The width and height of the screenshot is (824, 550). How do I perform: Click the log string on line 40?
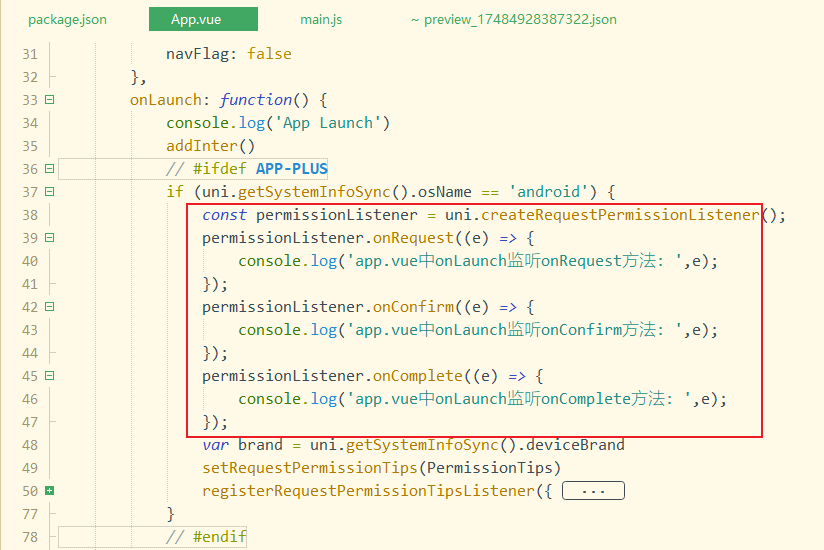coord(514,261)
